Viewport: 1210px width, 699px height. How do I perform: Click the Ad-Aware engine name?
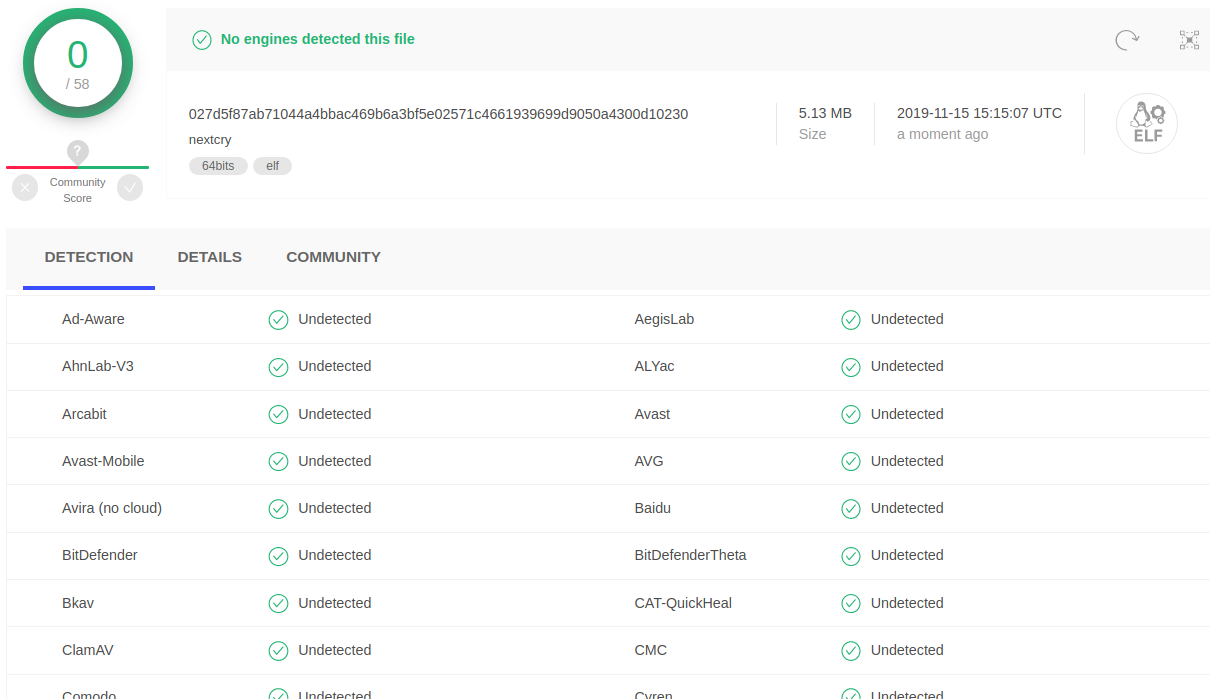coord(93,319)
